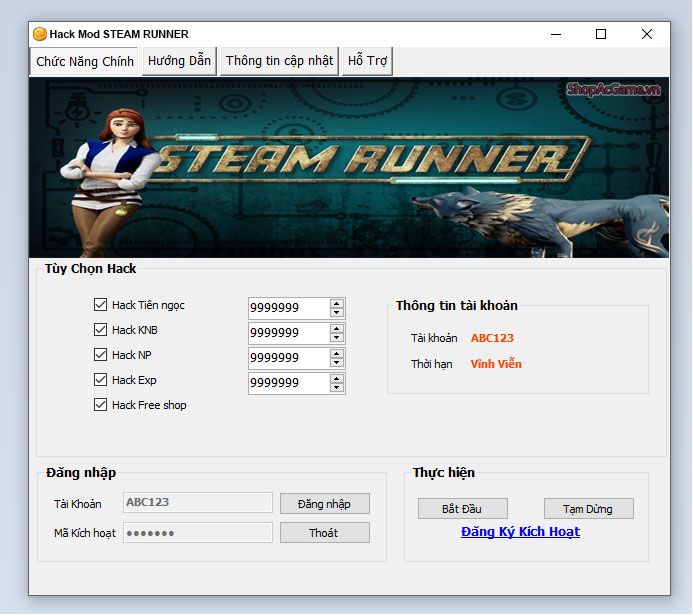Toggle the Hack Tiên ngọc checkbox
693x616 pixels.
(100, 304)
